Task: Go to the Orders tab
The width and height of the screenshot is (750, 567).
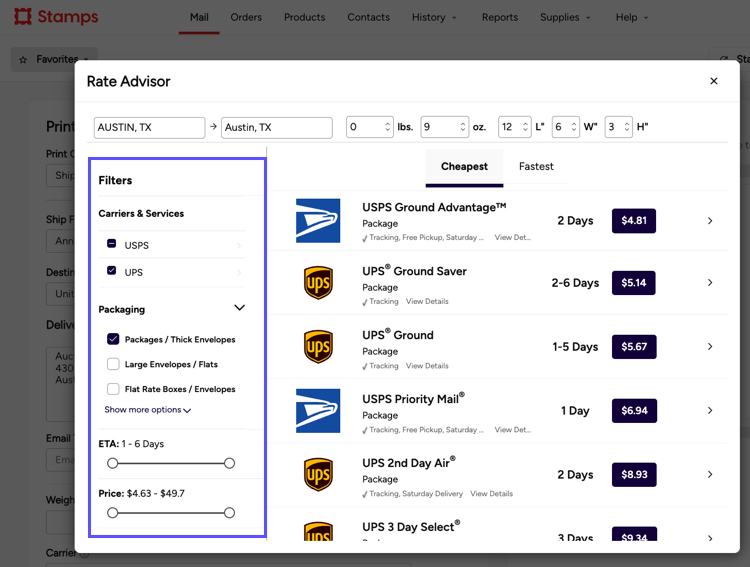Action: [x=246, y=17]
